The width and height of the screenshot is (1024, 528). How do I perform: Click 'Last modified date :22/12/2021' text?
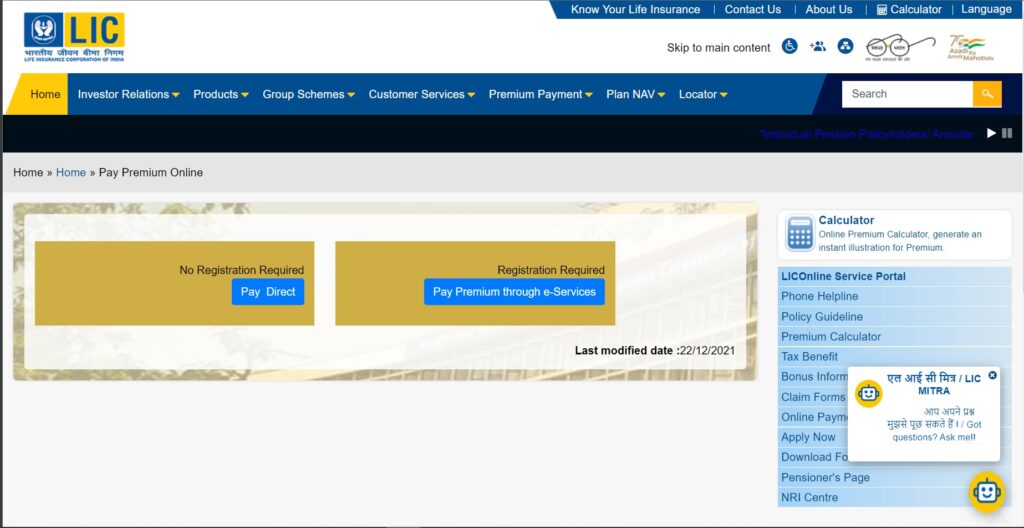[x=655, y=350]
